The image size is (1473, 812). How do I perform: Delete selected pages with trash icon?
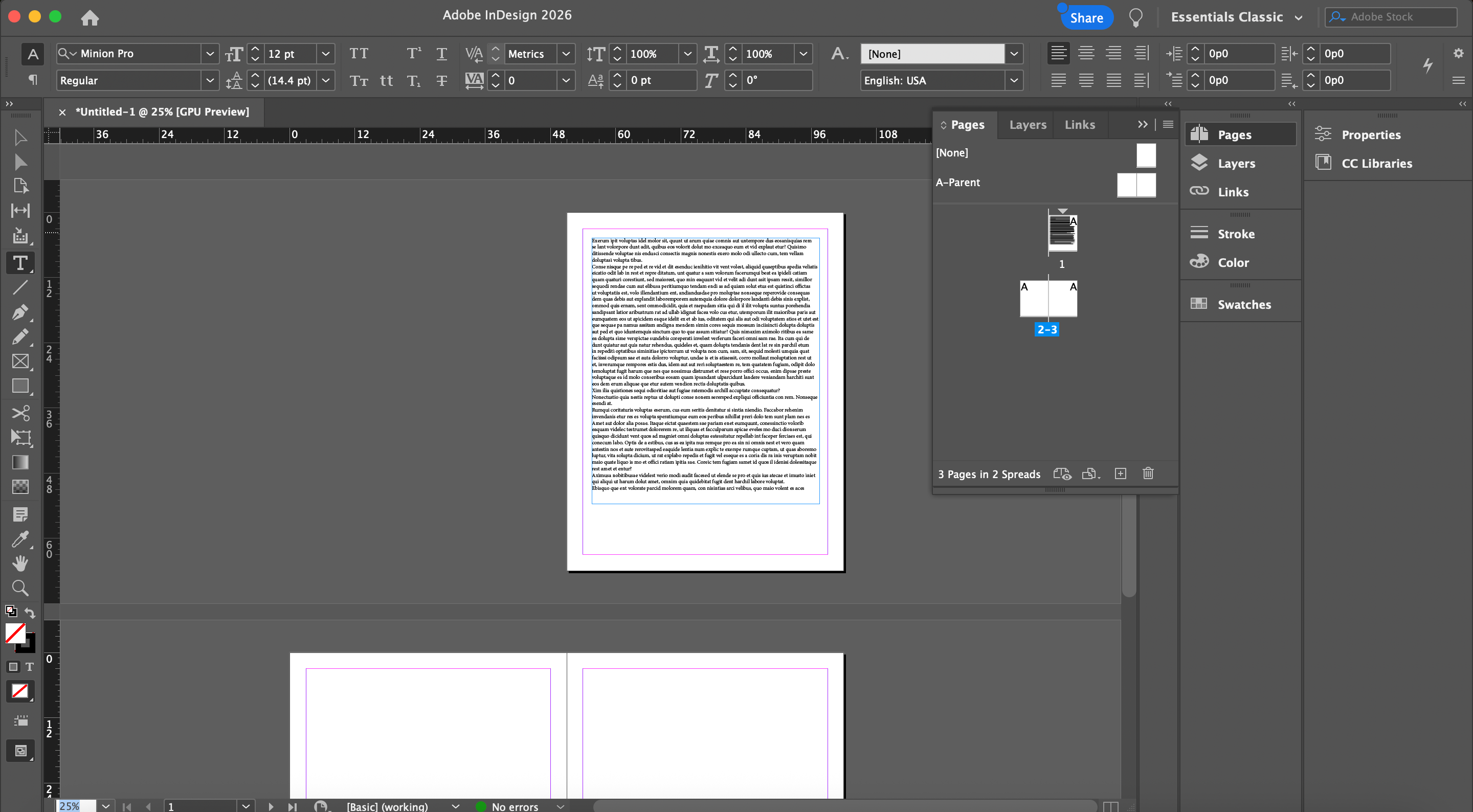(1148, 473)
